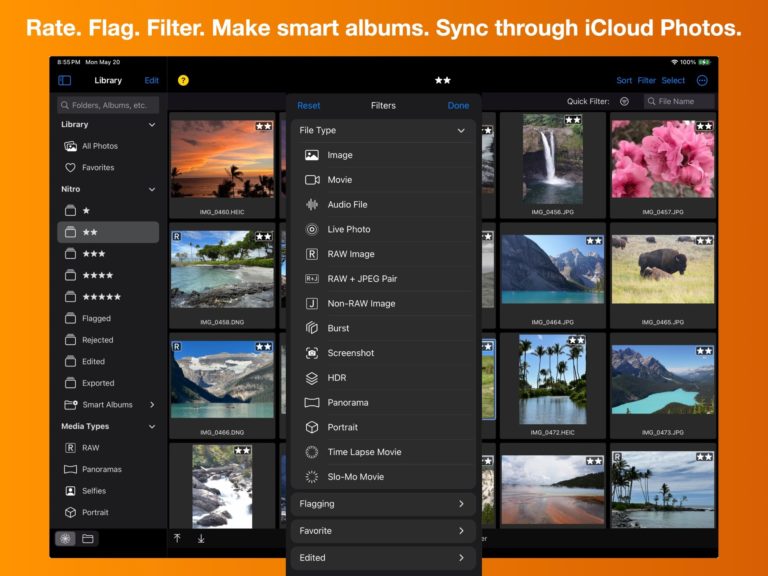The height and width of the screenshot is (576, 768).
Task: Collapse the Nitro sidebar section
Action: [x=152, y=189]
